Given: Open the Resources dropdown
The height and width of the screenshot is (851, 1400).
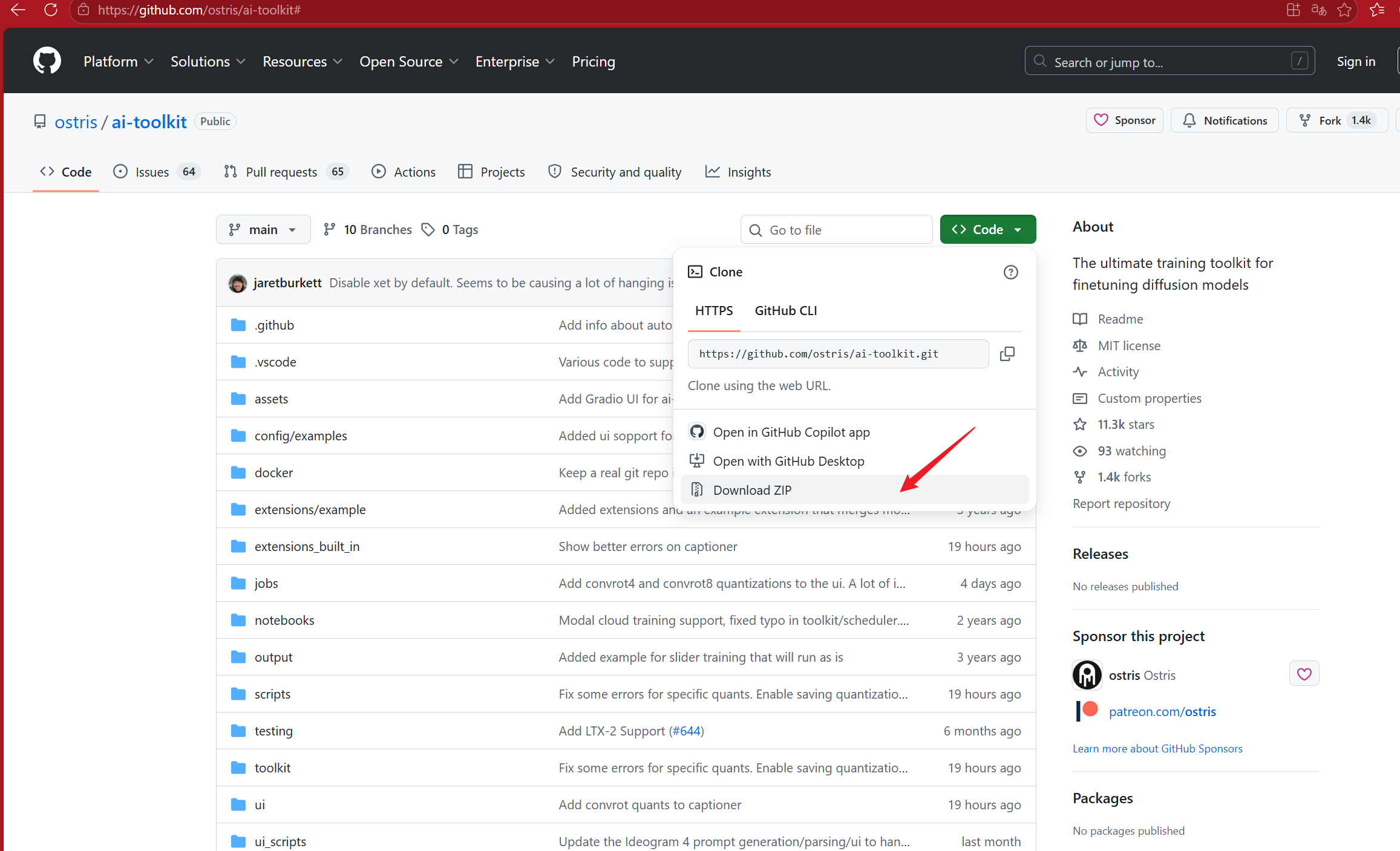Looking at the screenshot, I should tap(303, 62).
